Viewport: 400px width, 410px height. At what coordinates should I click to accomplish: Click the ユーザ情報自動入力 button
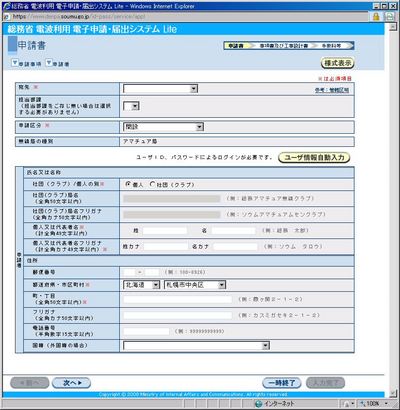(314, 157)
